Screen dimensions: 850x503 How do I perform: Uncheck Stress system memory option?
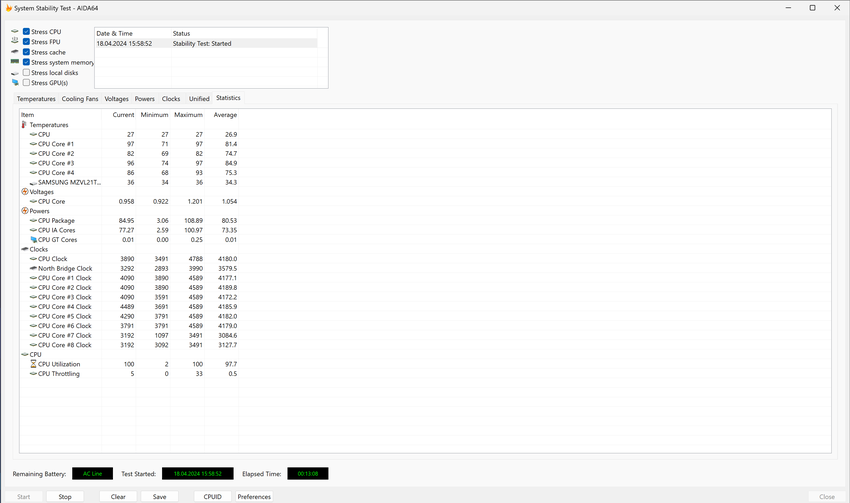[x=26, y=62]
